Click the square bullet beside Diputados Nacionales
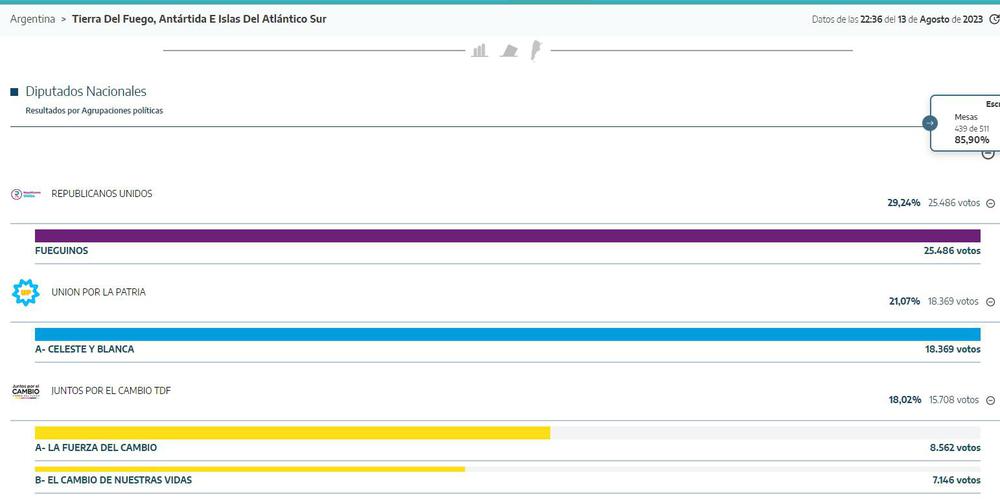 (14, 92)
